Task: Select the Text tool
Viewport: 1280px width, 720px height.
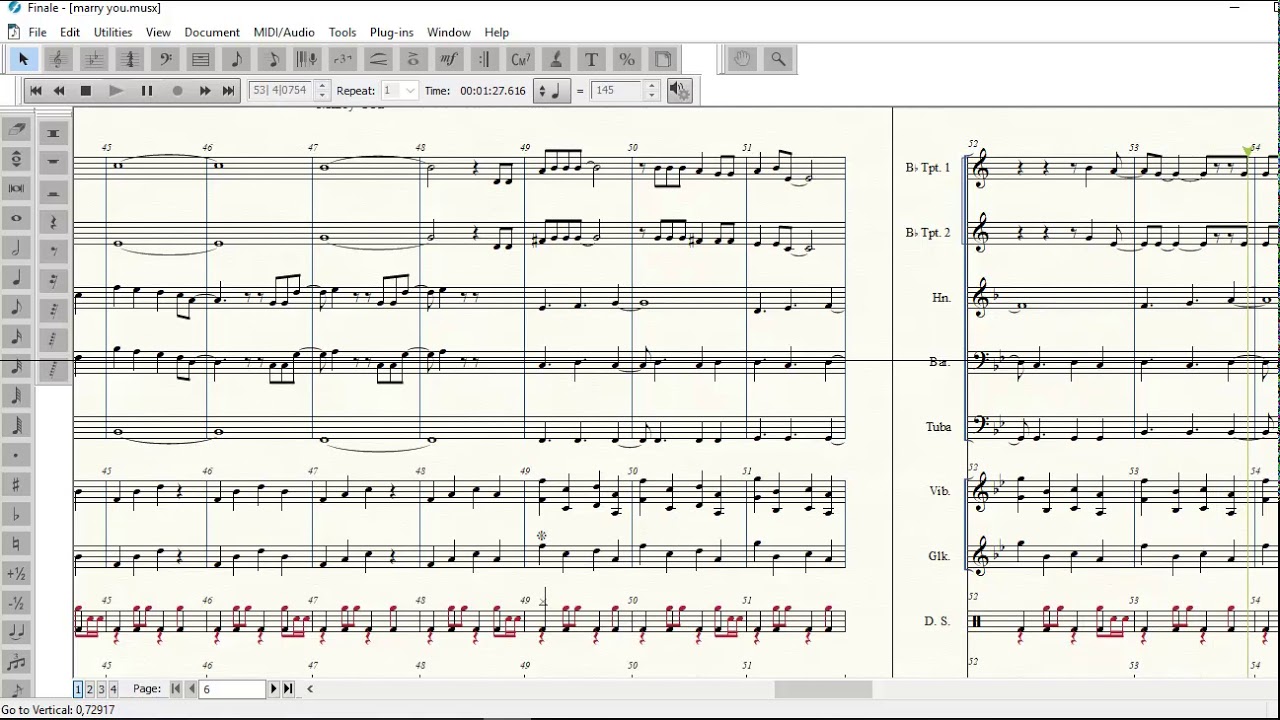Action: pos(591,59)
